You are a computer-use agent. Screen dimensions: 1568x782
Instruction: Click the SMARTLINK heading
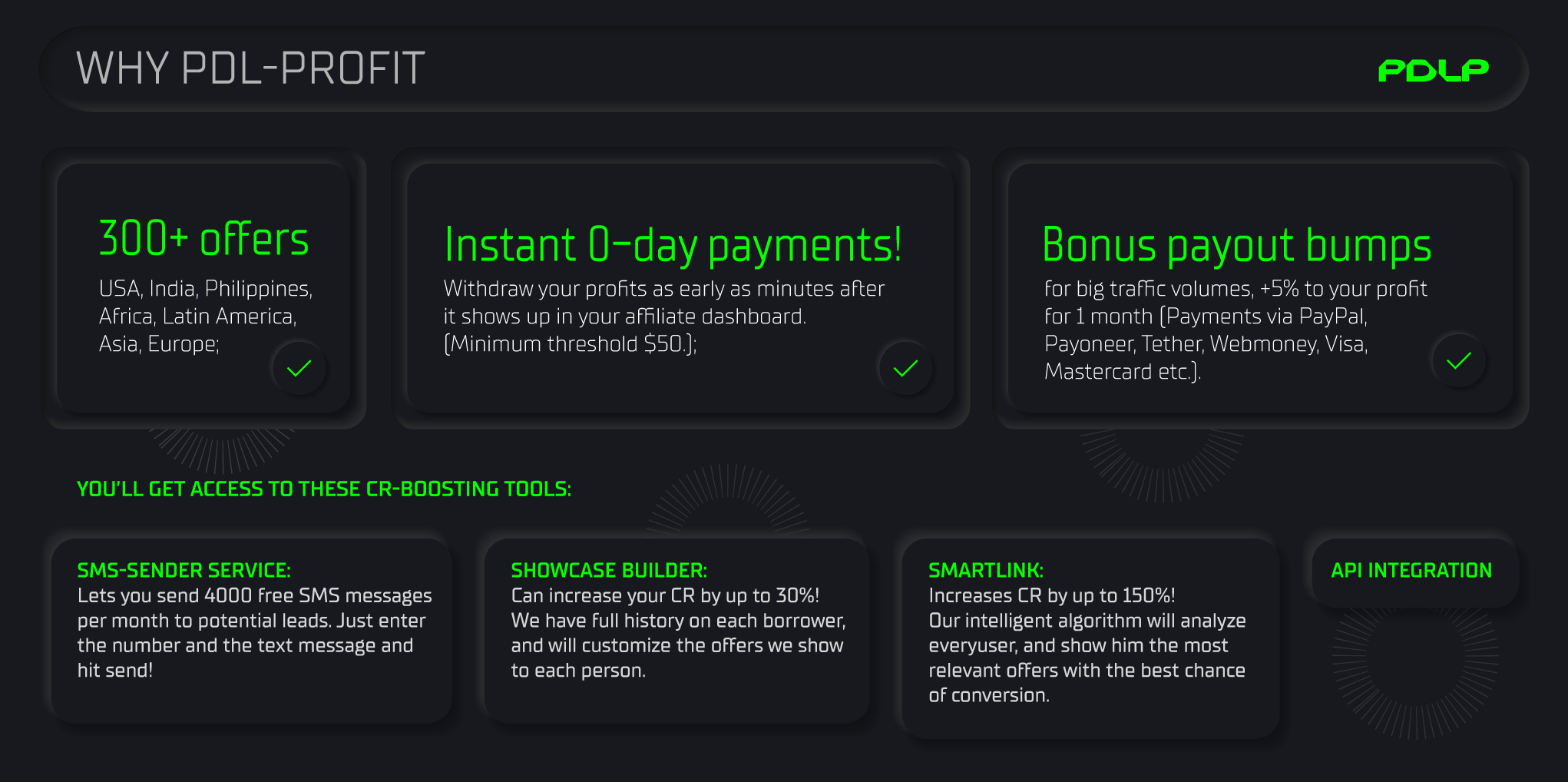986,571
